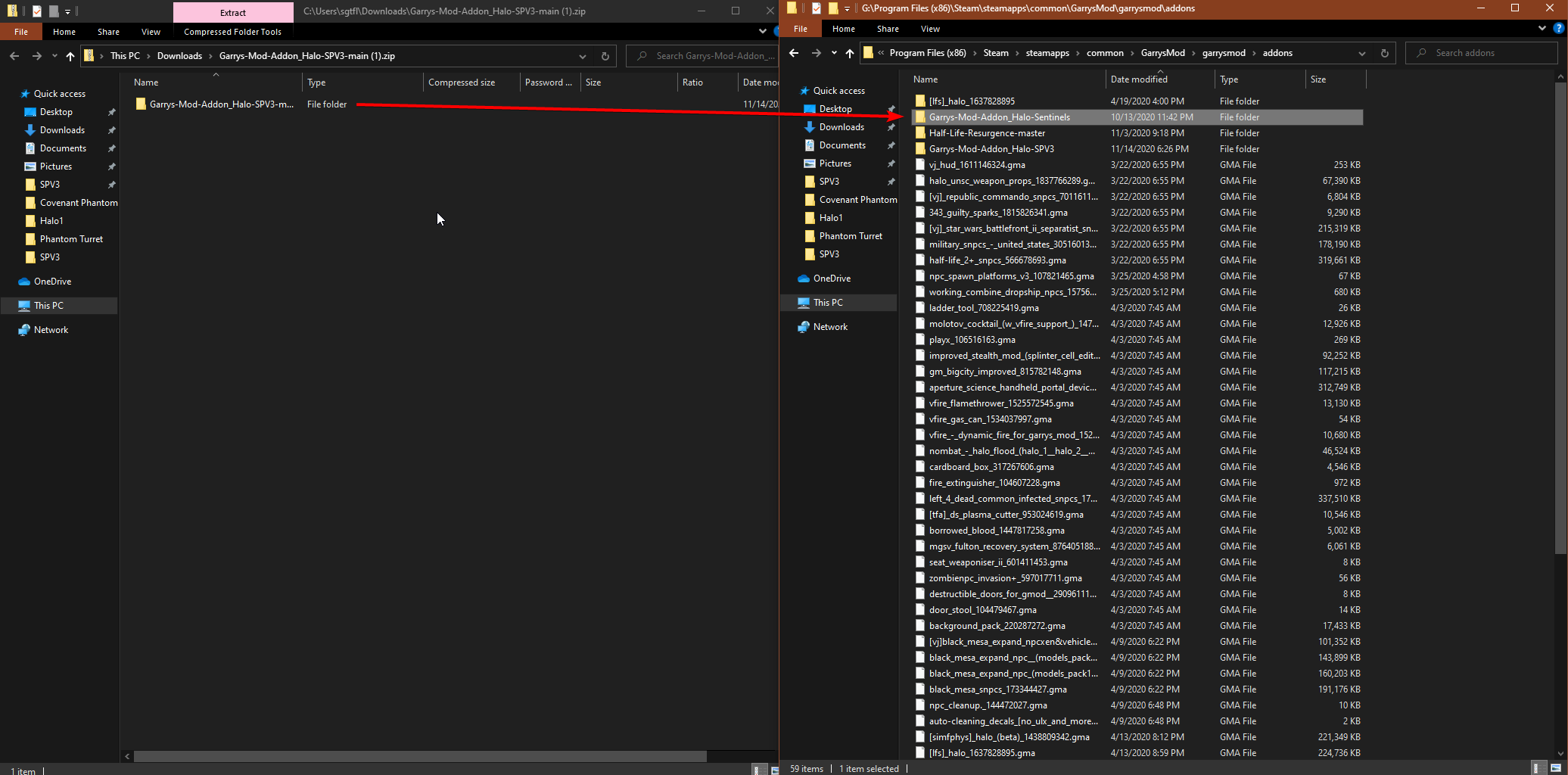1568x775 pixels.
Task: Switch to the Compressed Folder Tools tab
Action: coord(232,31)
